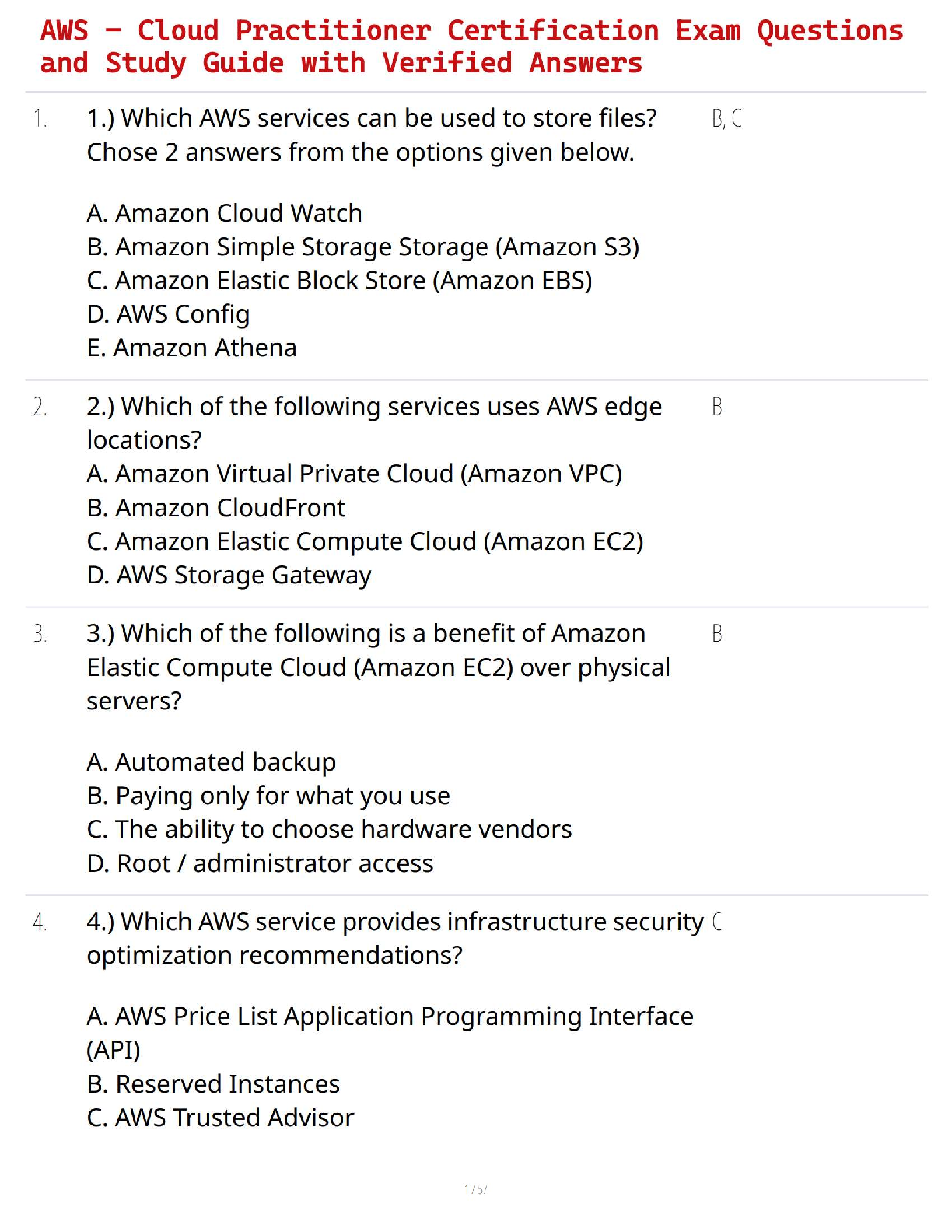Viewport: 952px width, 1232px height.
Task: Select "The ability to choose hardware vendors"
Action: [329, 830]
